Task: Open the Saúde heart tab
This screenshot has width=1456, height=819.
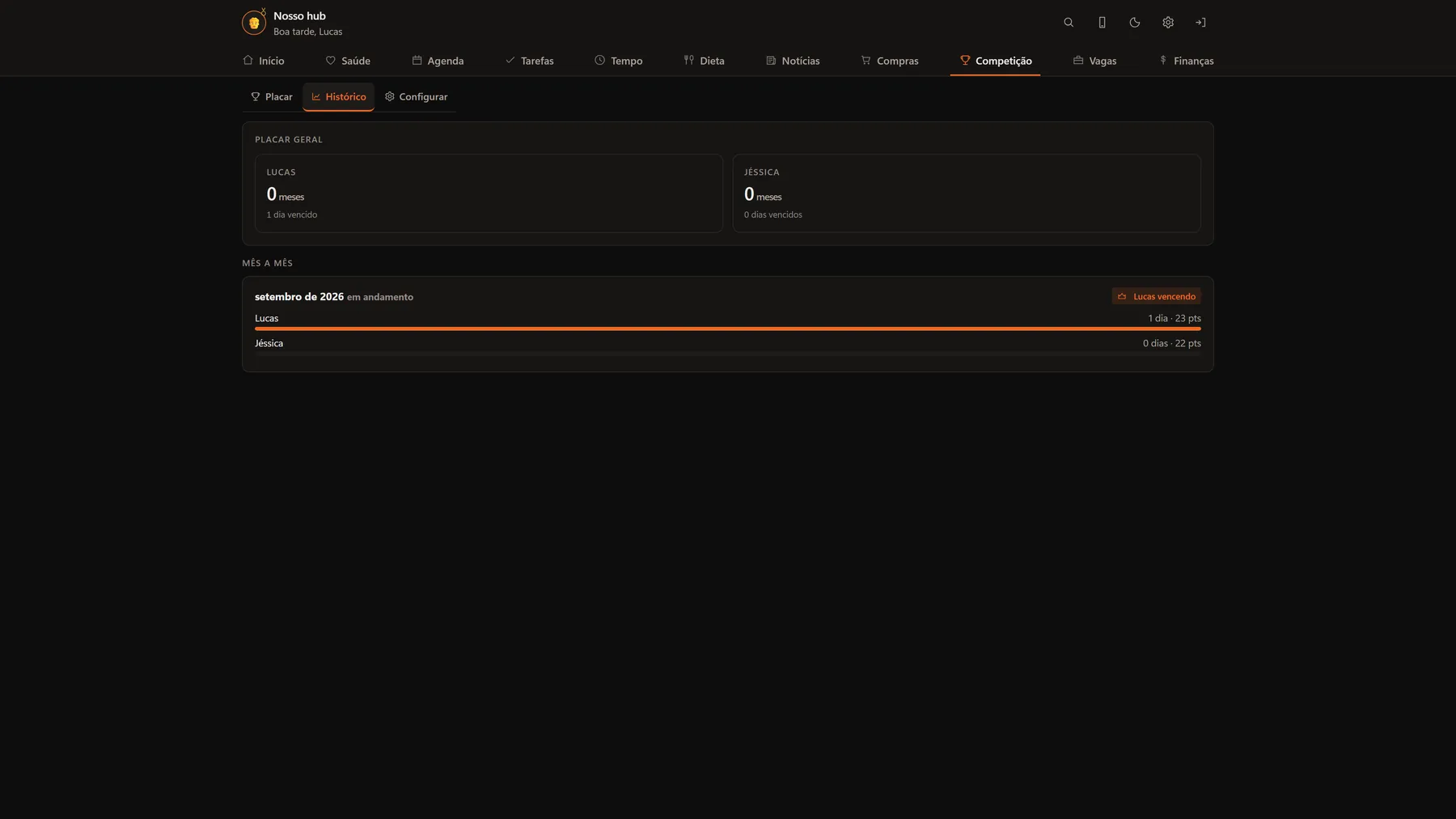Action: (x=348, y=61)
